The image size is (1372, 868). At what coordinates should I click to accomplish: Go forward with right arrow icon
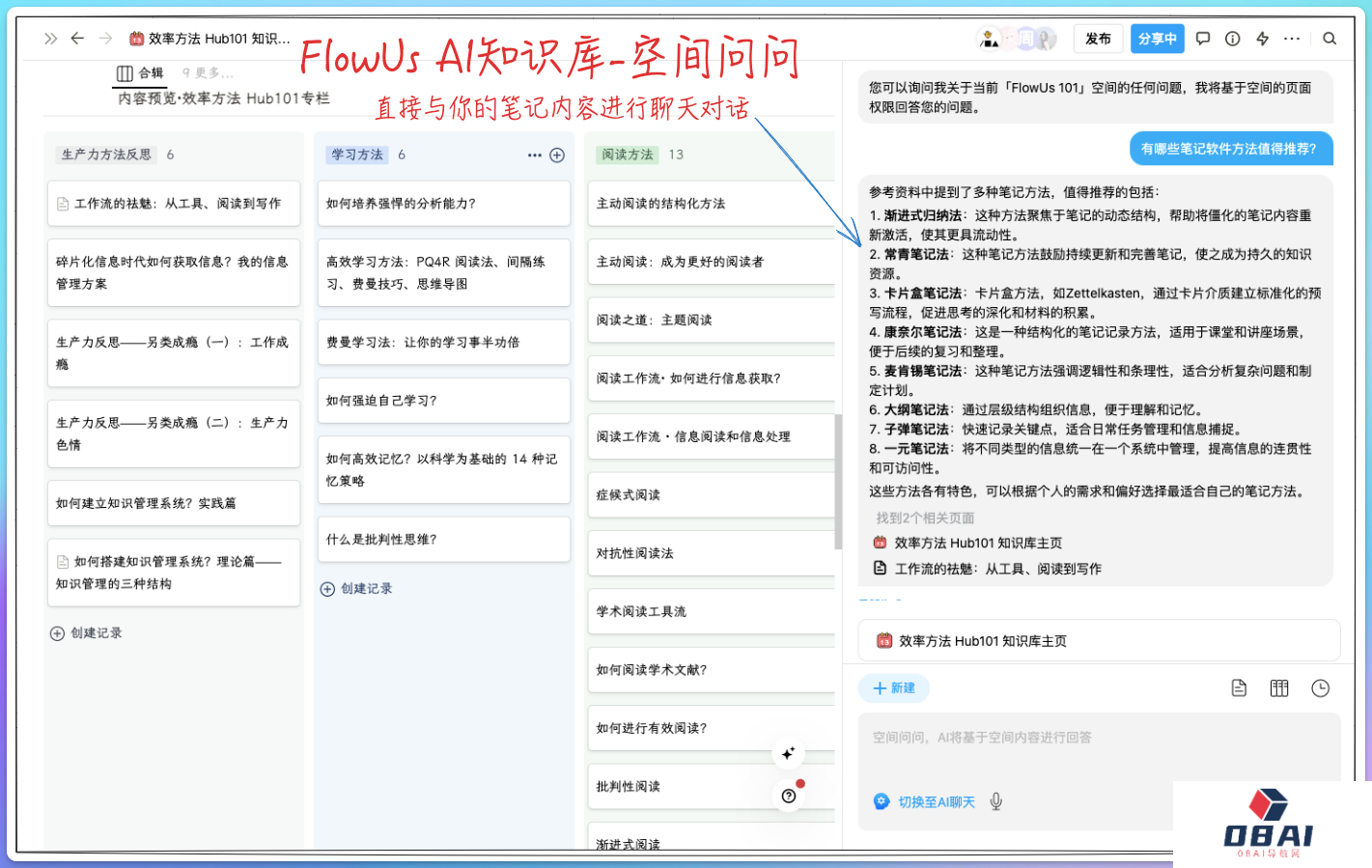click(106, 39)
